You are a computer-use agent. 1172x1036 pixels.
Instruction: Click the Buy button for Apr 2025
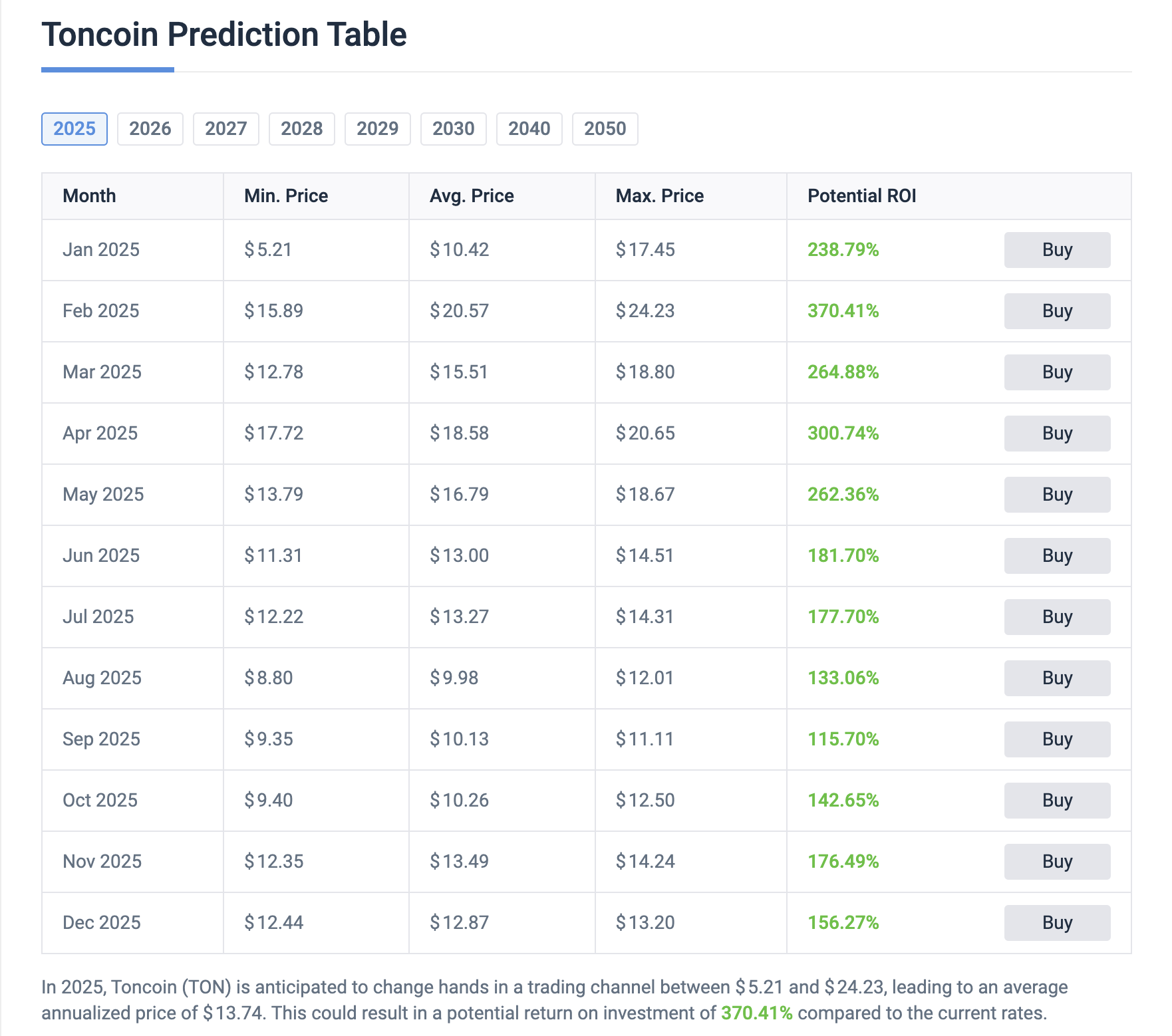[x=1057, y=434]
